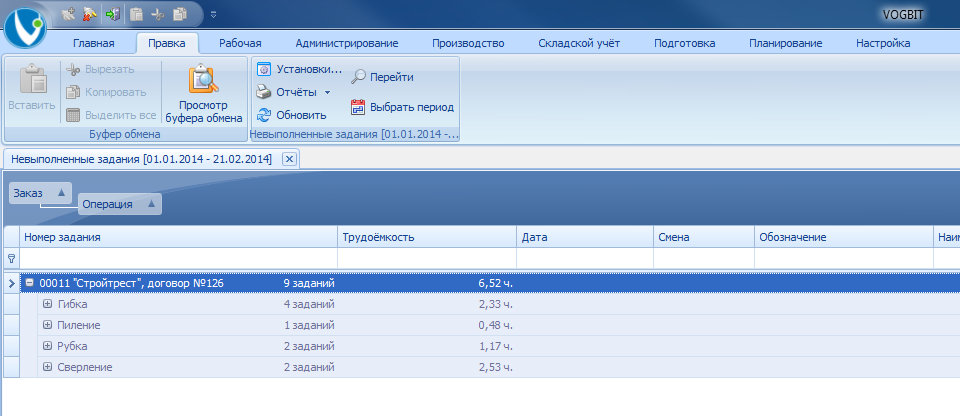The height and width of the screenshot is (416, 960).
Task: Click the Перейти magnifier icon
Action: tap(358, 77)
